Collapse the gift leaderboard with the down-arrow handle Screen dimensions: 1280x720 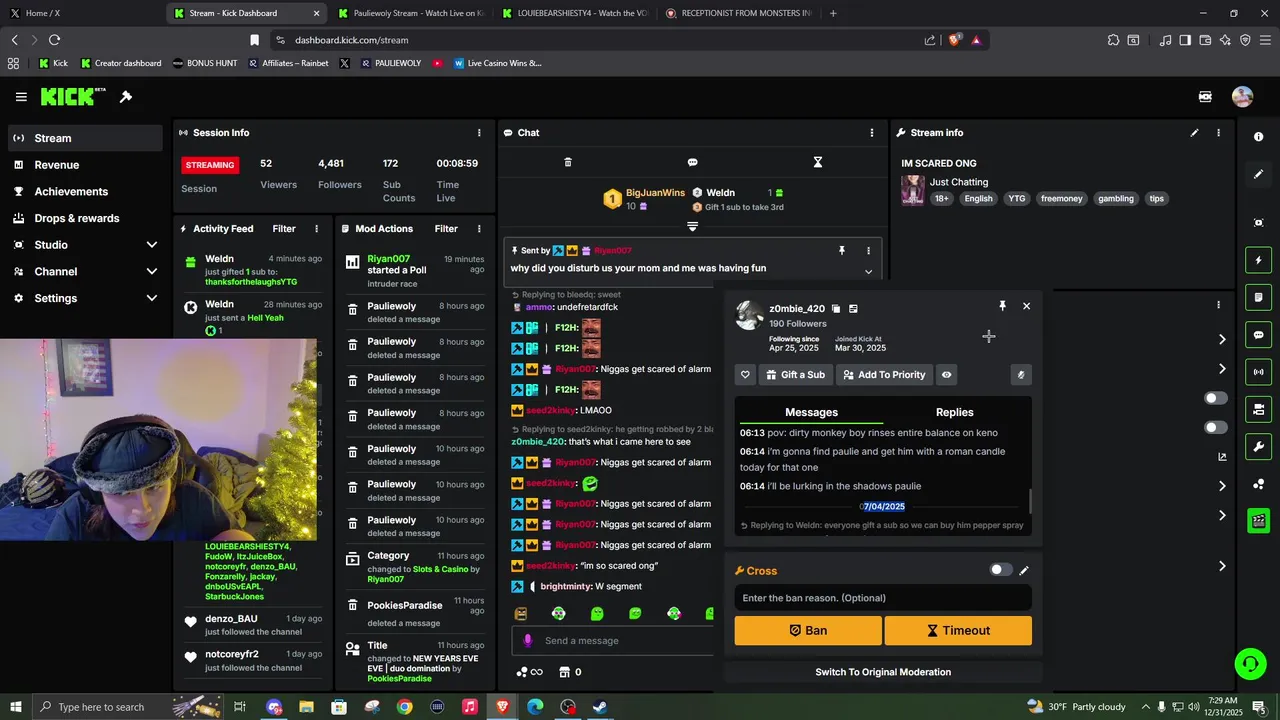[x=692, y=227]
